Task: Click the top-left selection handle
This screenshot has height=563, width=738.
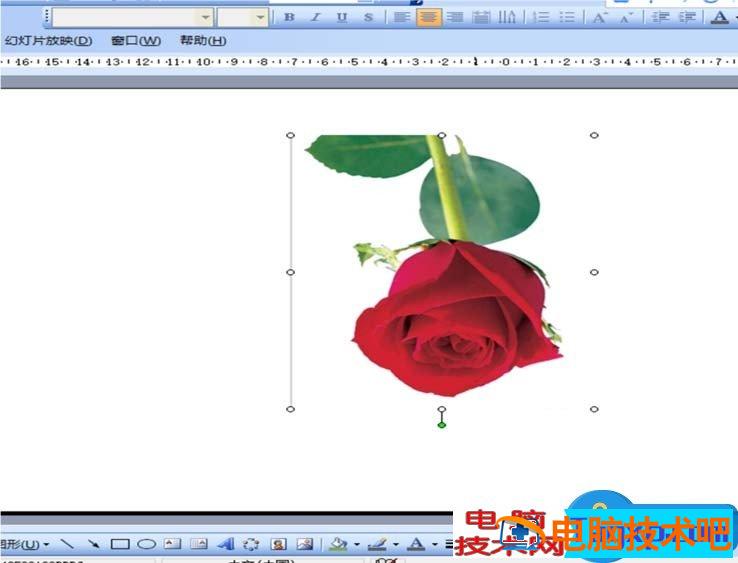Action: pos(290,136)
